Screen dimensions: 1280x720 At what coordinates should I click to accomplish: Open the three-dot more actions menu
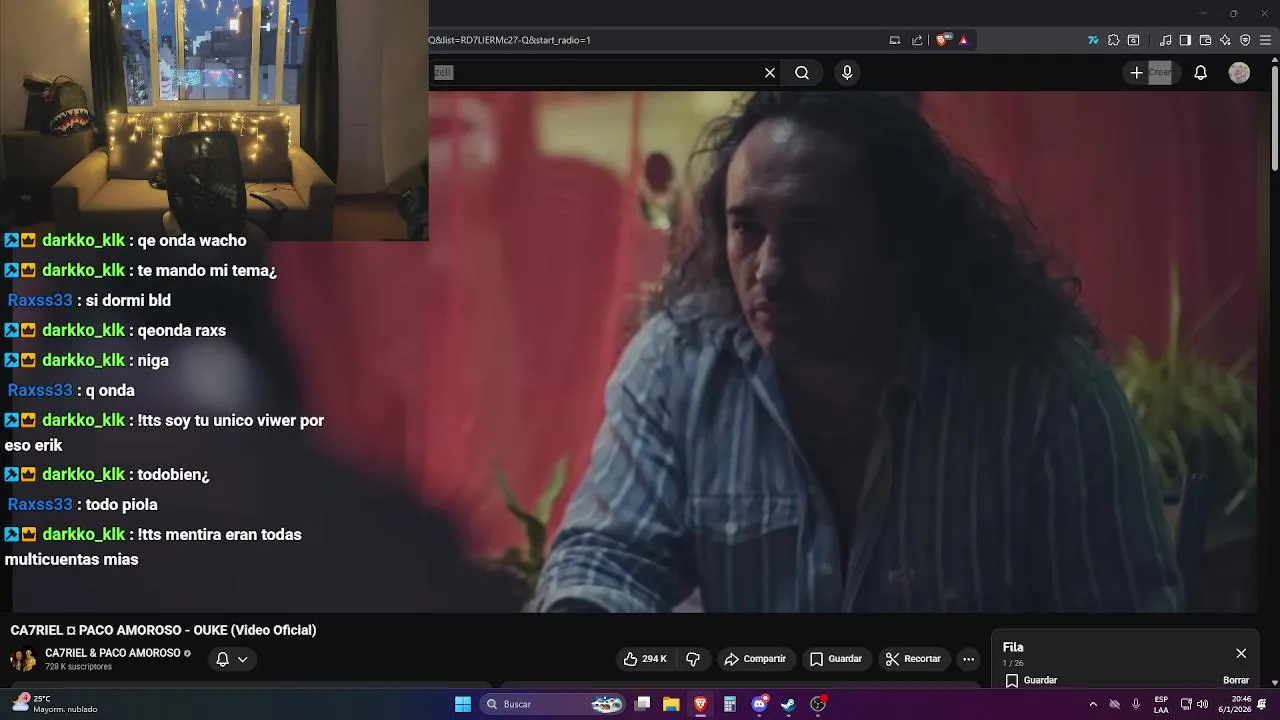(968, 659)
